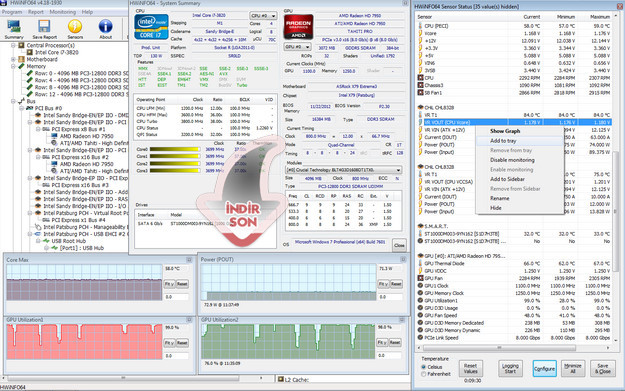Click the close icon on Core Max graph

(189, 259)
